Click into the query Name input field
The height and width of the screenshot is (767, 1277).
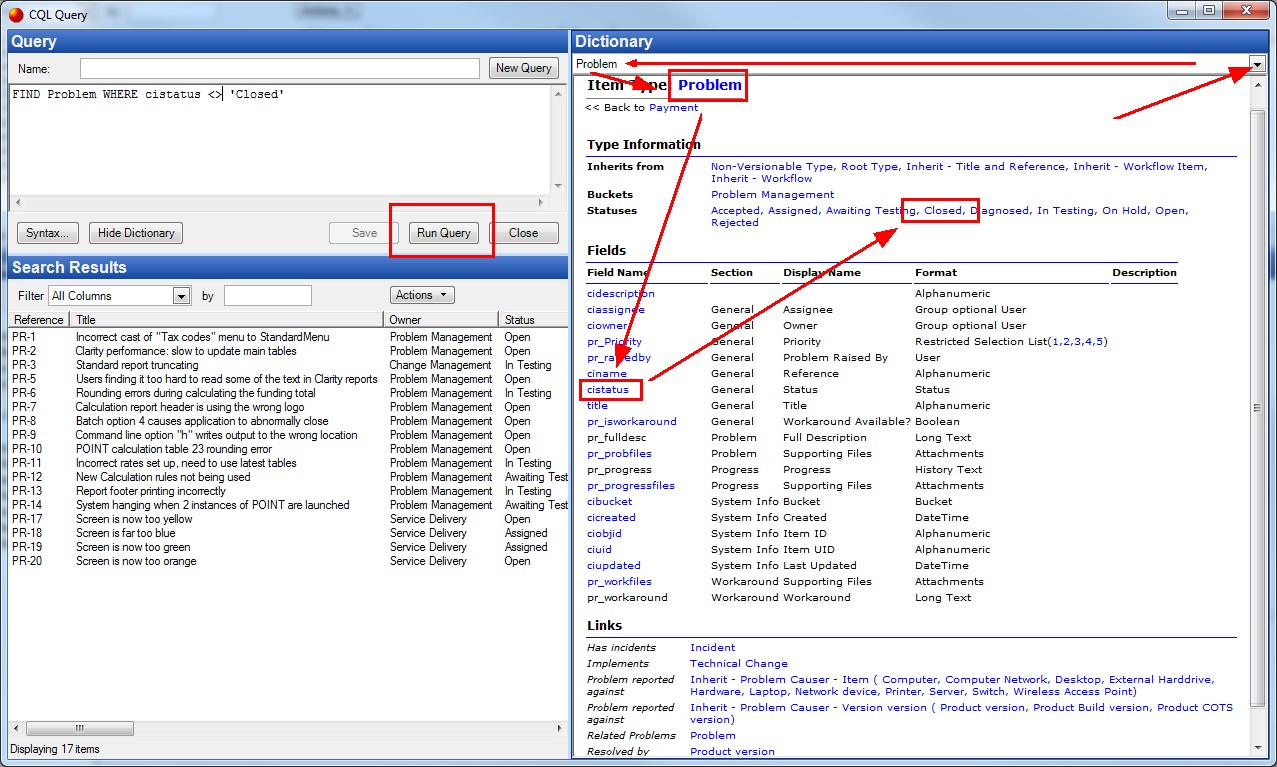click(280, 69)
